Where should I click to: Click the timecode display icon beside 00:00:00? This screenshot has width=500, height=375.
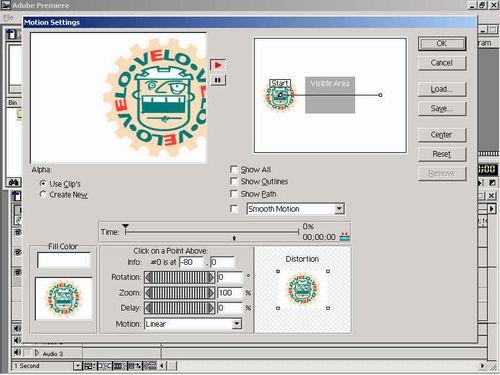(344, 236)
